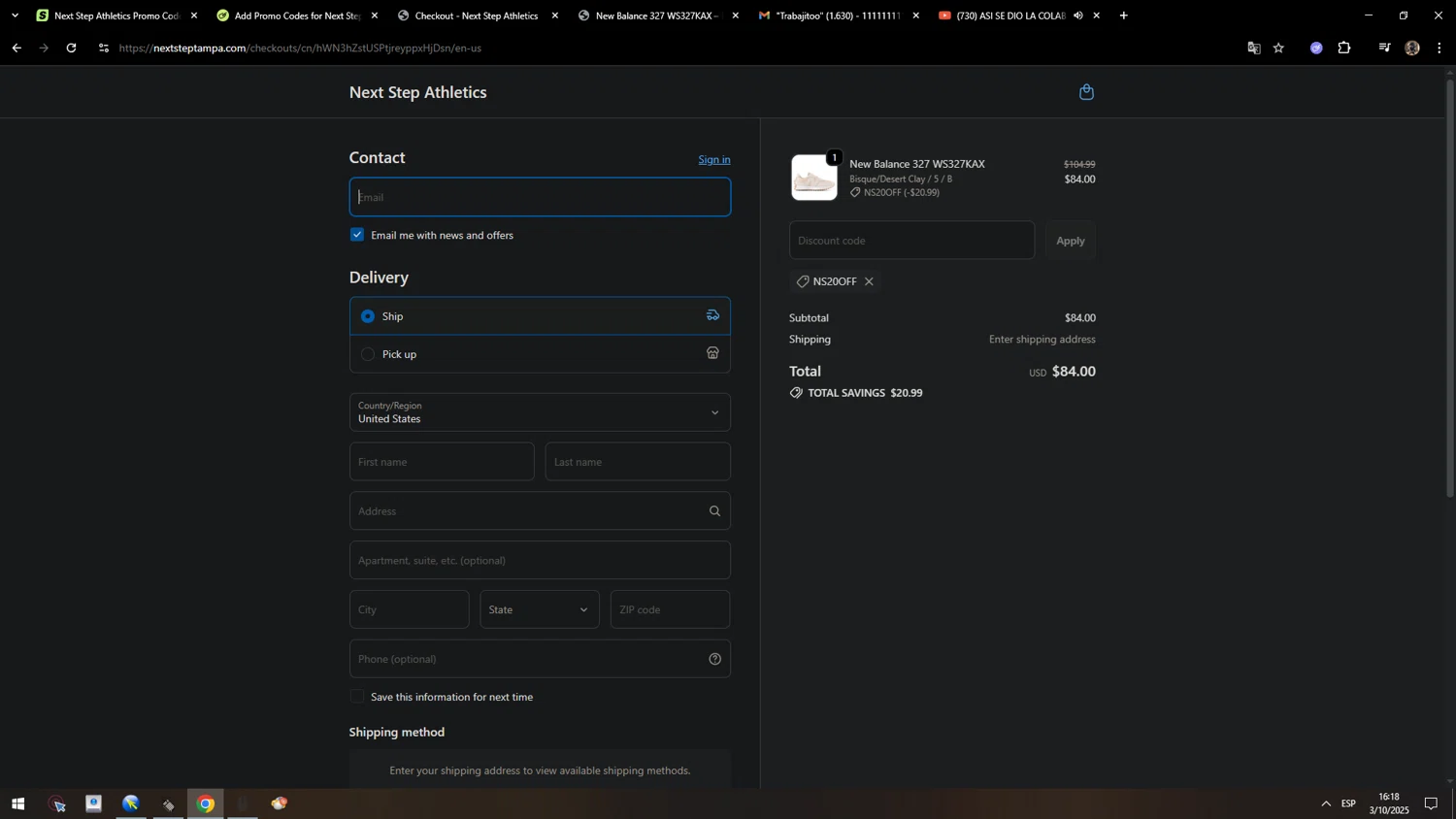Open Google Translate icon in address bar

(1253, 48)
